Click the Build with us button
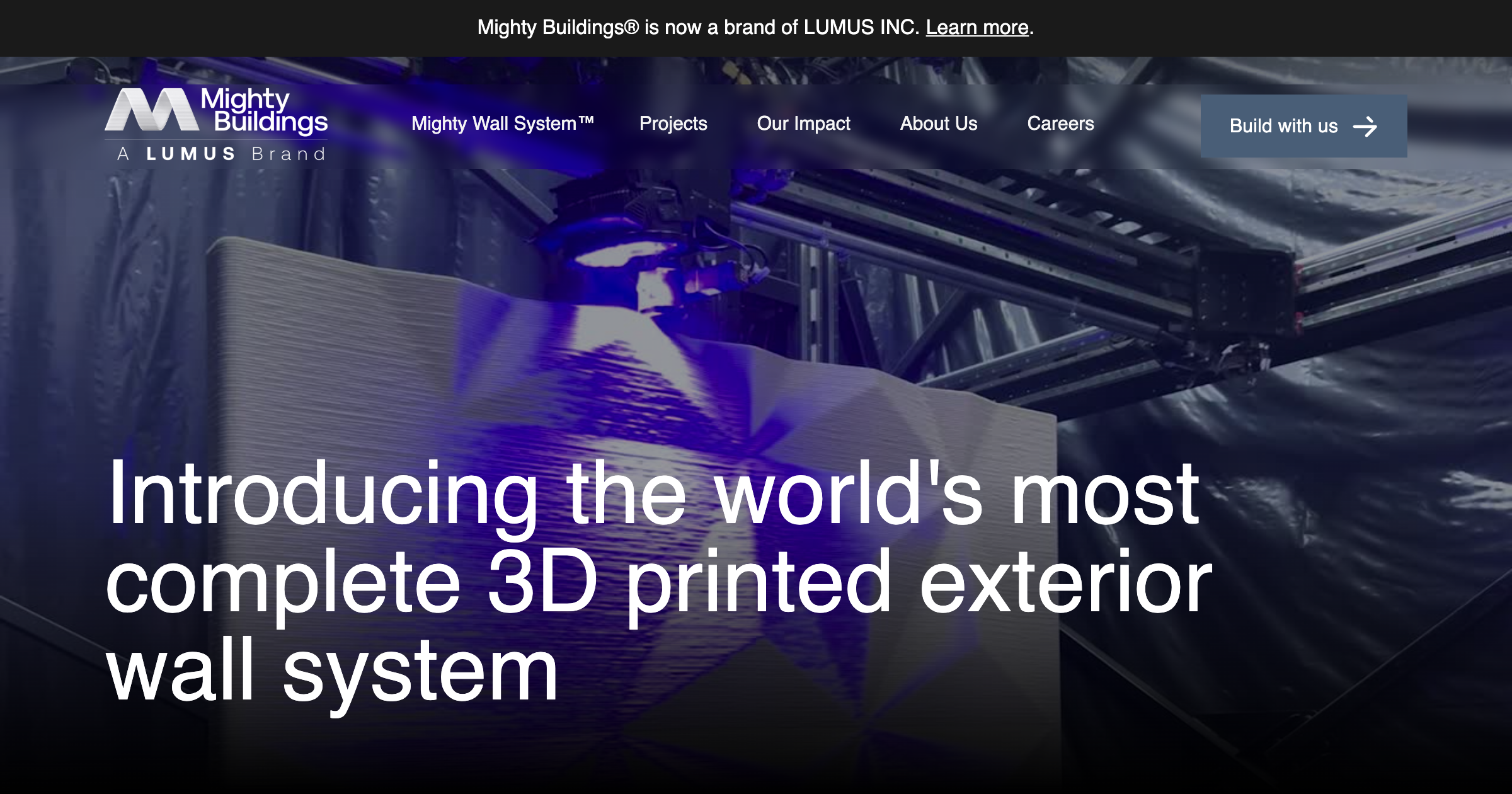This screenshot has width=1512, height=794. tap(1303, 126)
